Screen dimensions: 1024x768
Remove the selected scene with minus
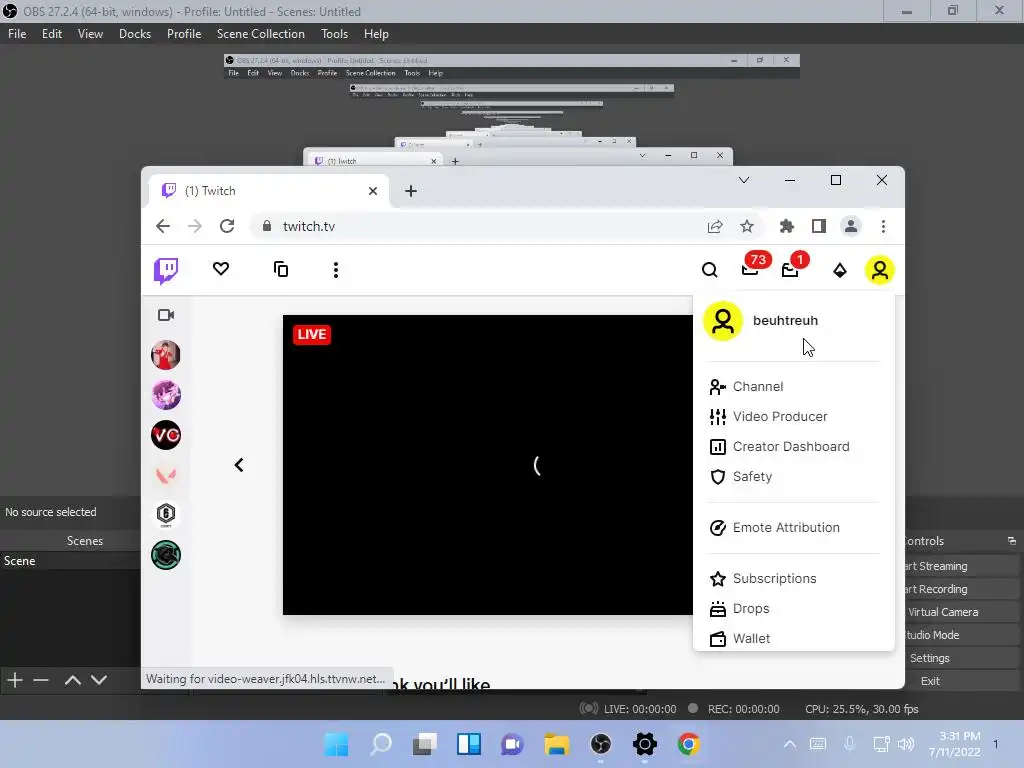(41, 680)
